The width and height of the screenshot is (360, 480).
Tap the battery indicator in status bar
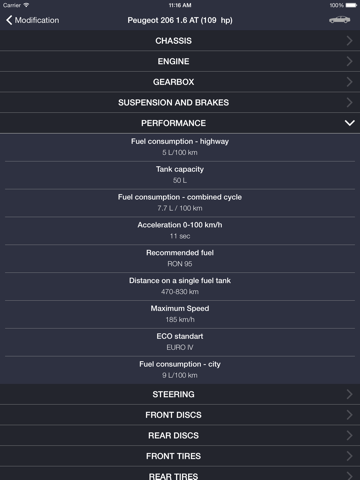click(351, 5)
